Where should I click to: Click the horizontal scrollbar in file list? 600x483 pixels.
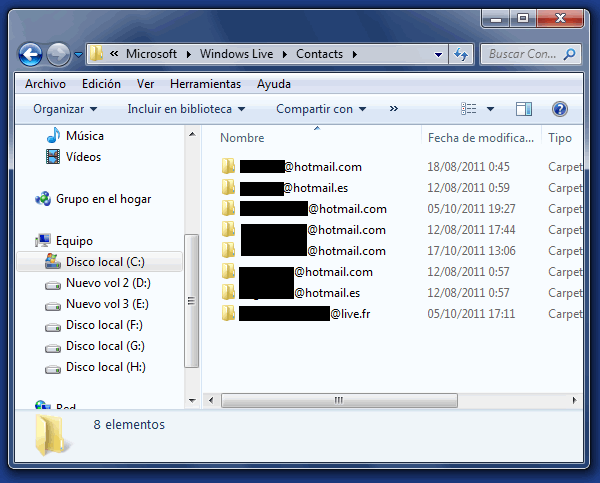tap(340, 399)
